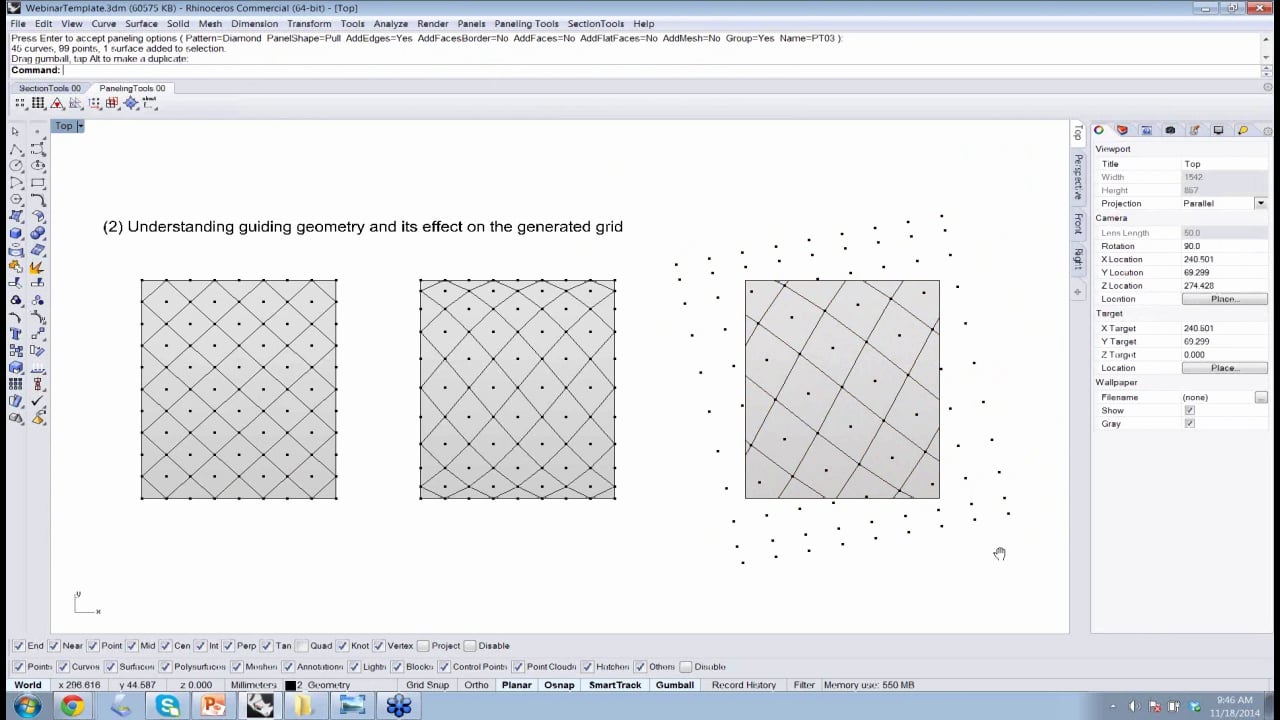
Task: Toggle the Wallpaper Show checkbox
Action: pos(1189,411)
